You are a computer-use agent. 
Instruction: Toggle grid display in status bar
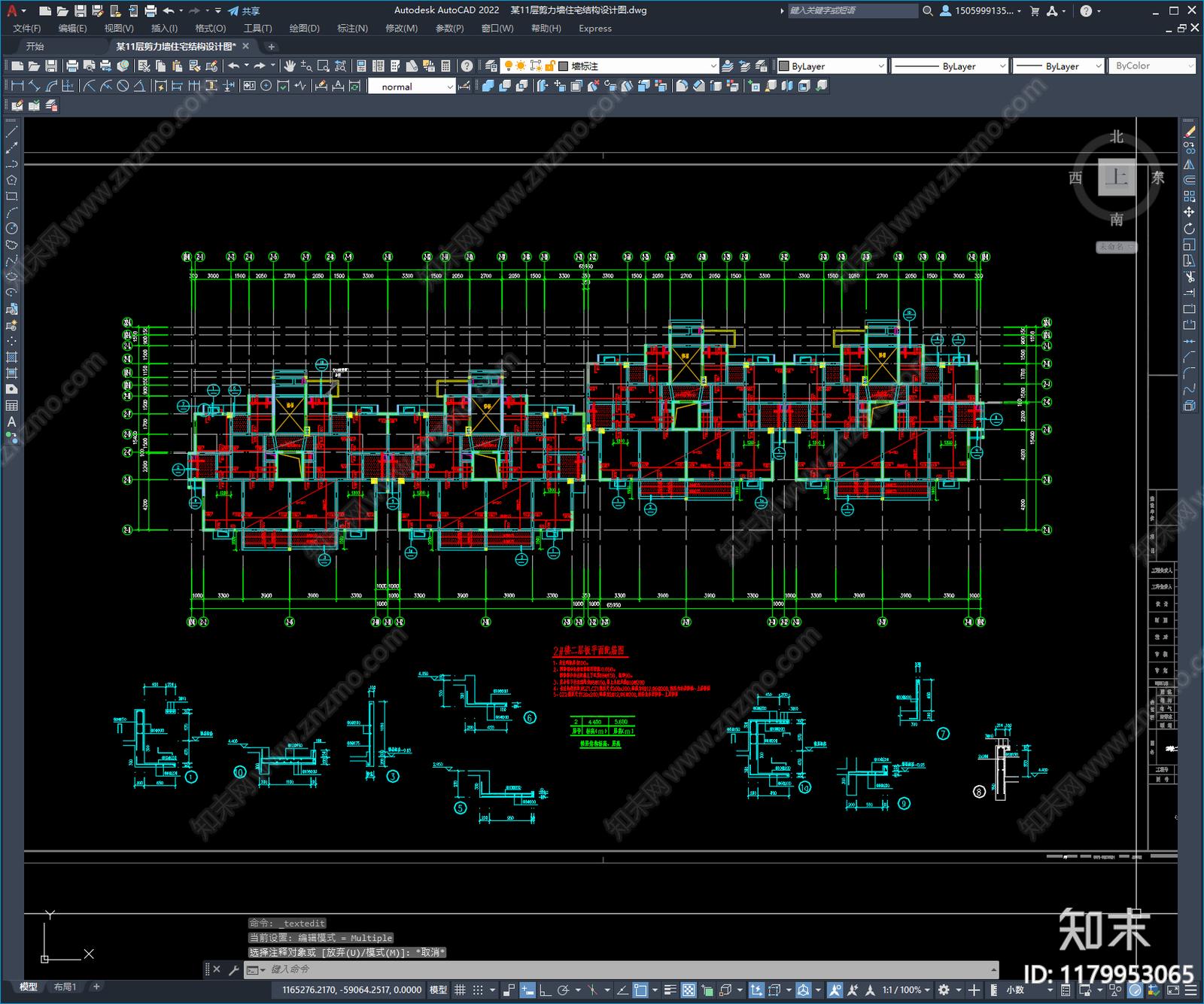click(460, 990)
